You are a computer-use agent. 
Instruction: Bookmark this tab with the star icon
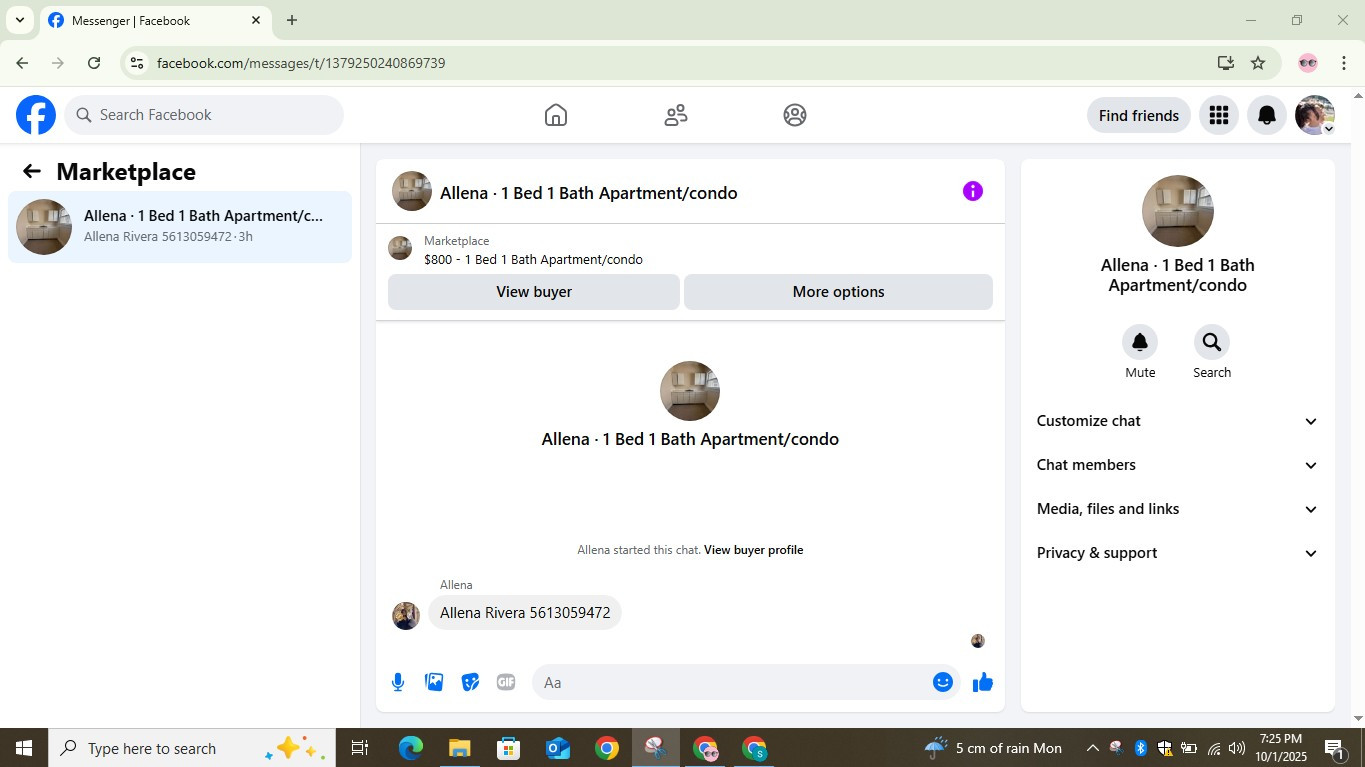1258,63
